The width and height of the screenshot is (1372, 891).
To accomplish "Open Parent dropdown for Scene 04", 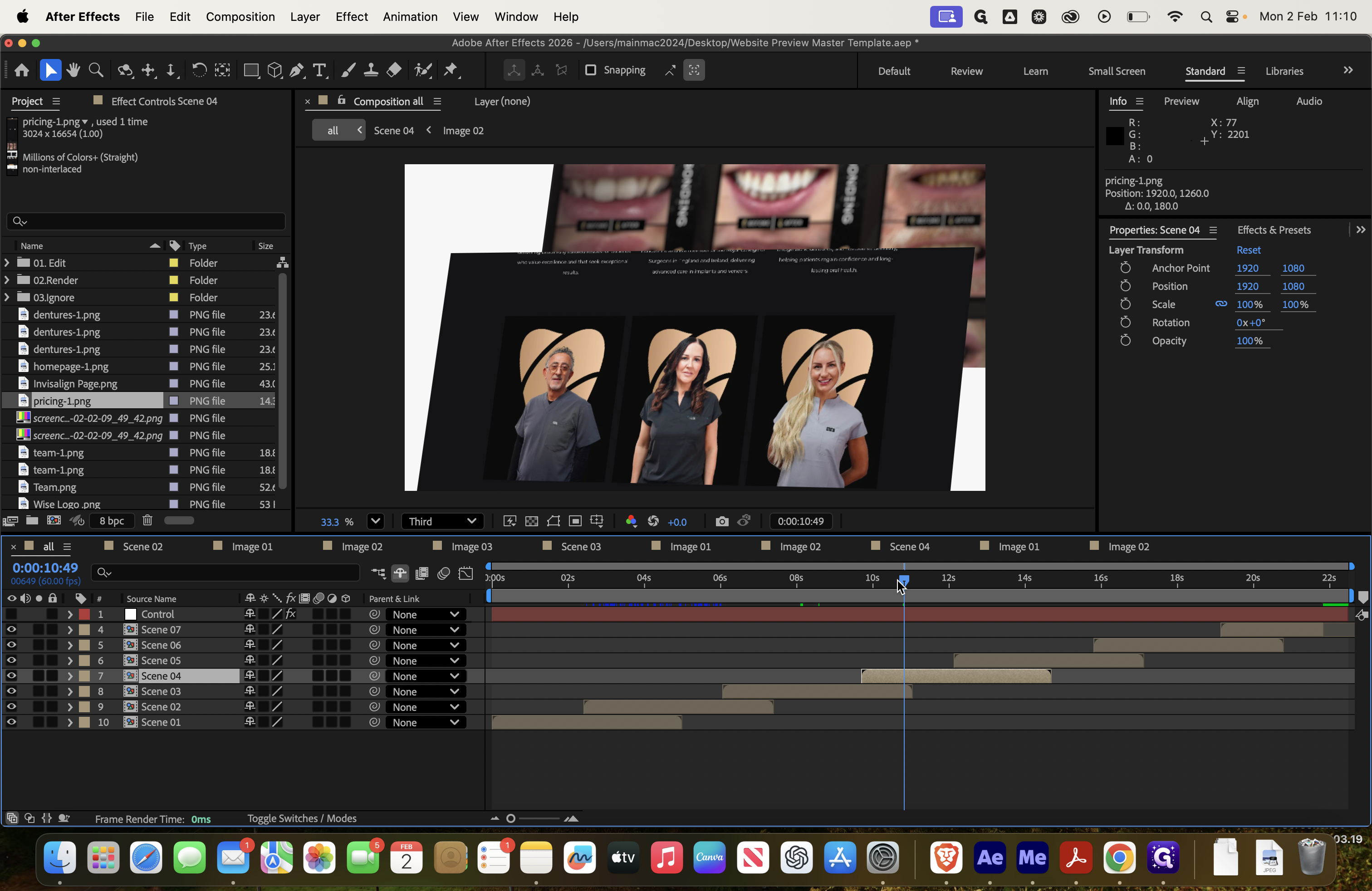I will (x=425, y=676).
